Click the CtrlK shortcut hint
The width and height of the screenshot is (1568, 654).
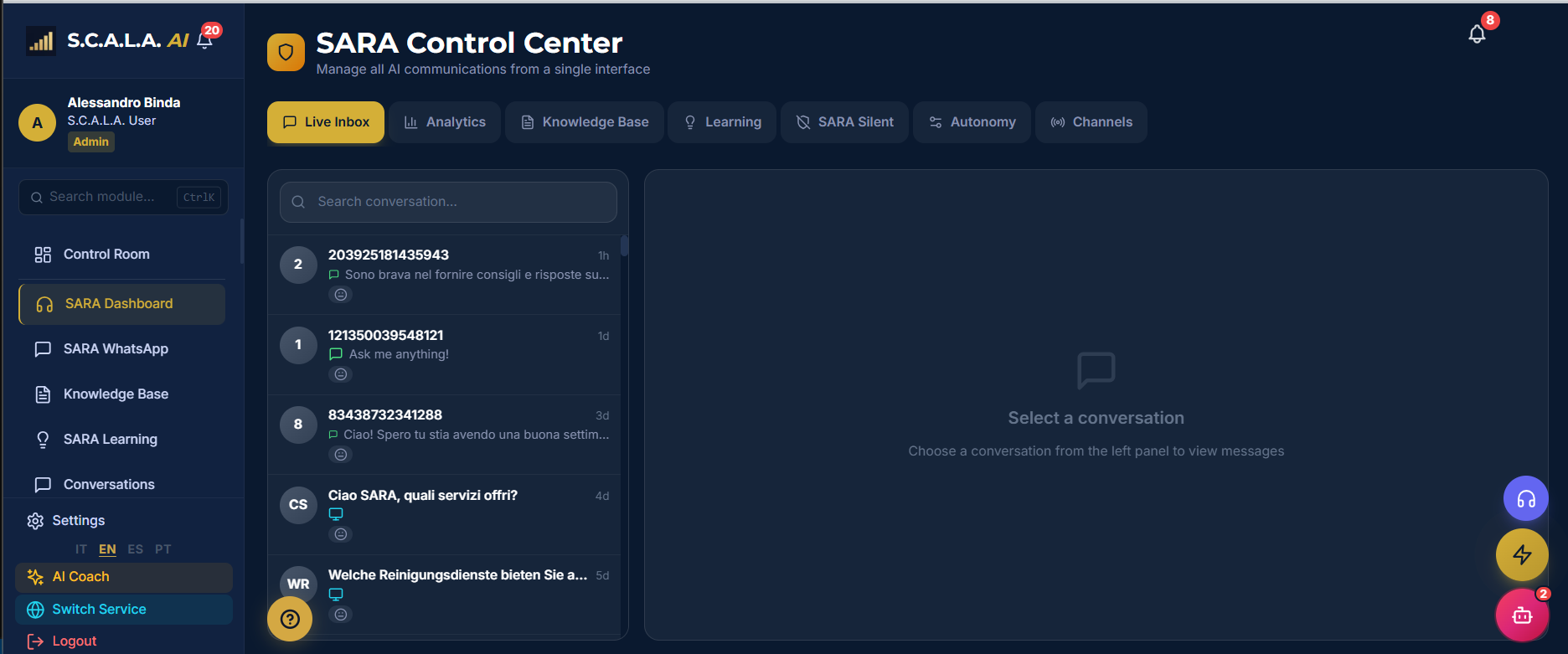coord(199,197)
